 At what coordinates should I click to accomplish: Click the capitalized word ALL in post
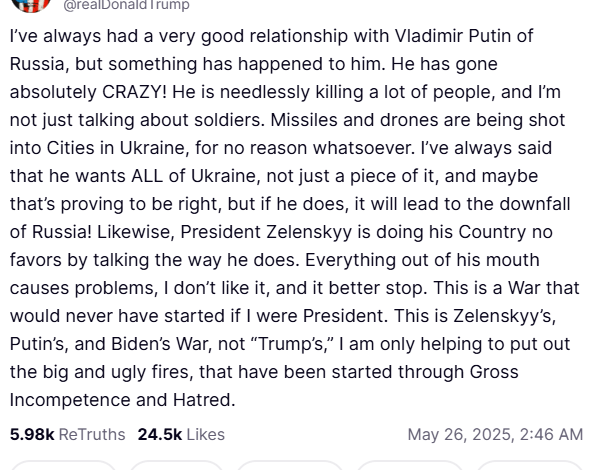click(147, 176)
